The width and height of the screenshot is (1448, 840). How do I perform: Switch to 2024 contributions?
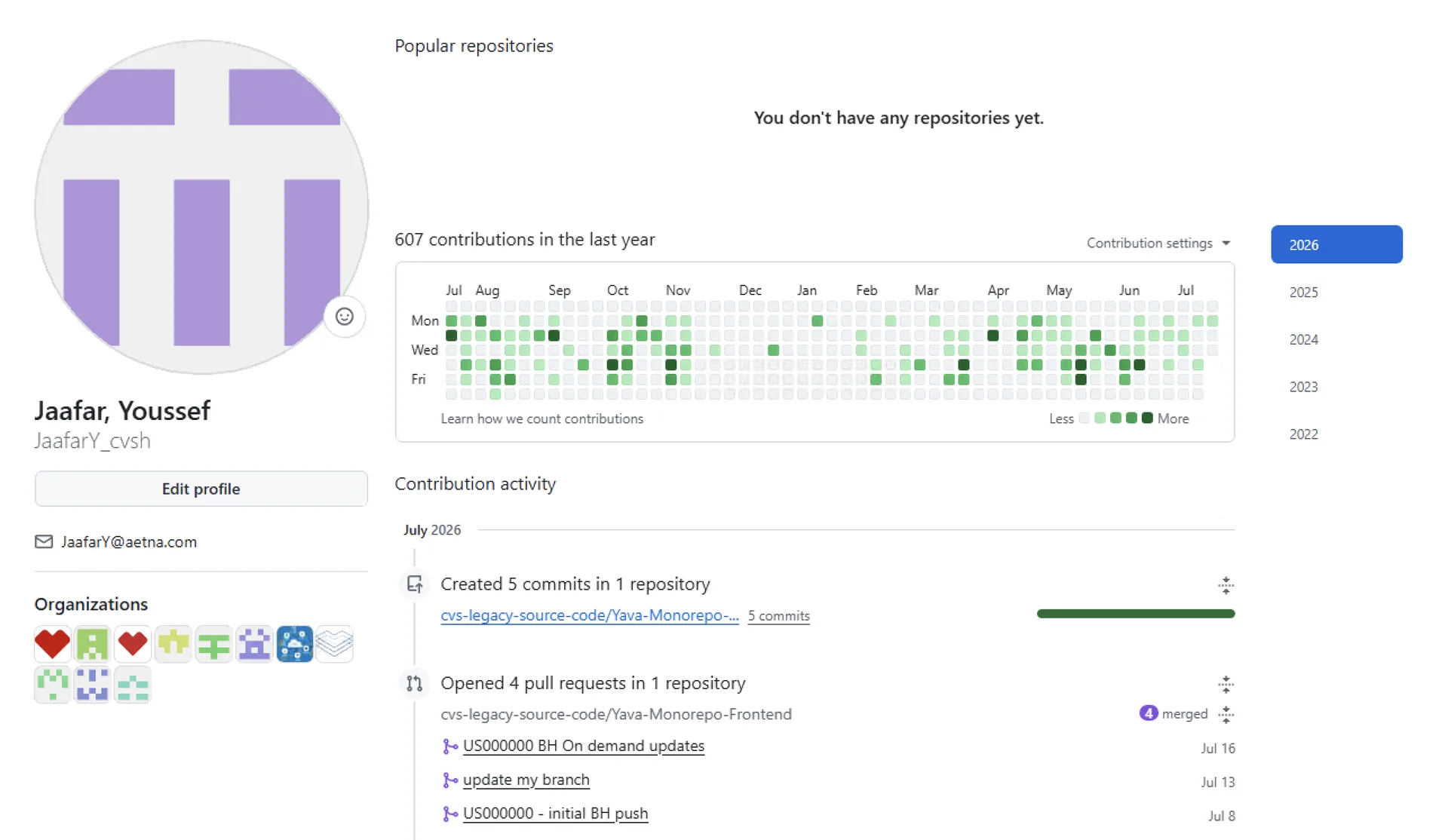coord(1304,339)
